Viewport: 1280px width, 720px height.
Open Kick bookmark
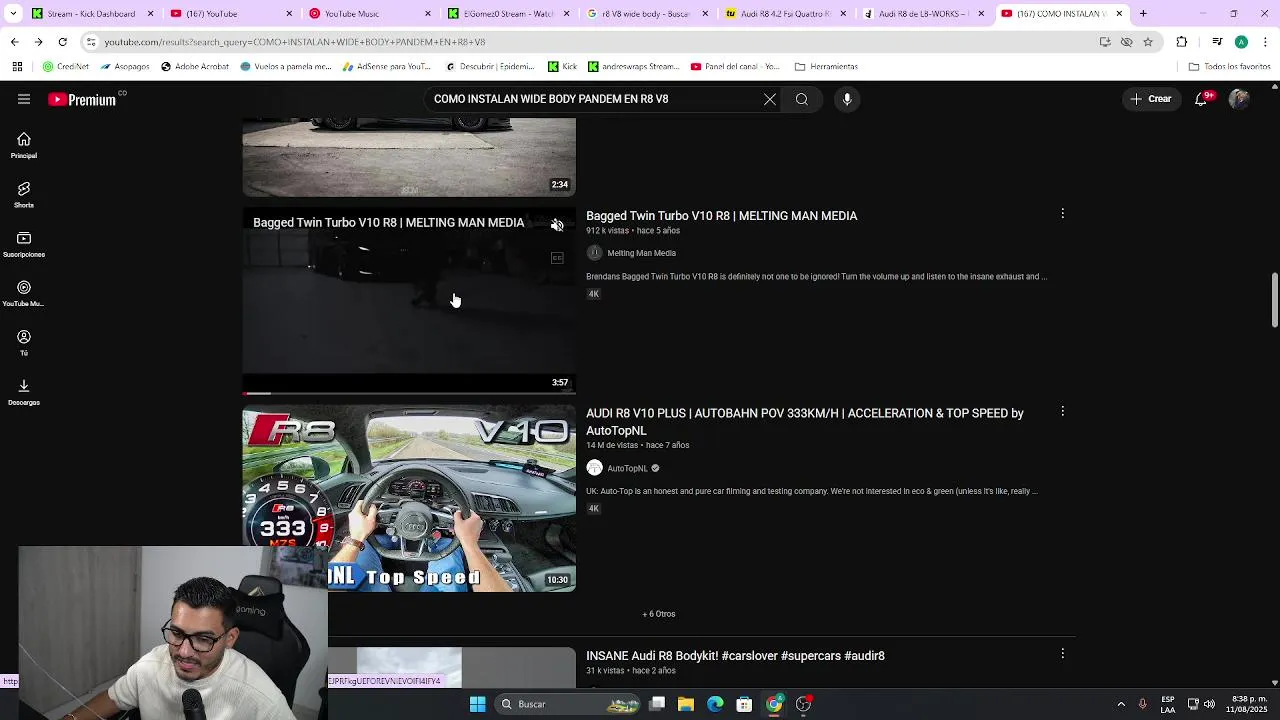pyautogui.click(x=562, y=67)
